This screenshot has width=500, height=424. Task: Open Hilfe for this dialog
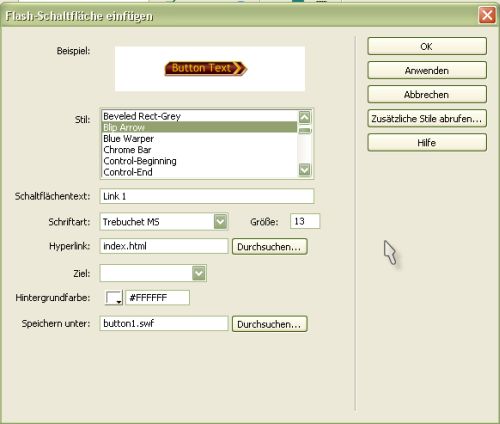tap(427, 143)
